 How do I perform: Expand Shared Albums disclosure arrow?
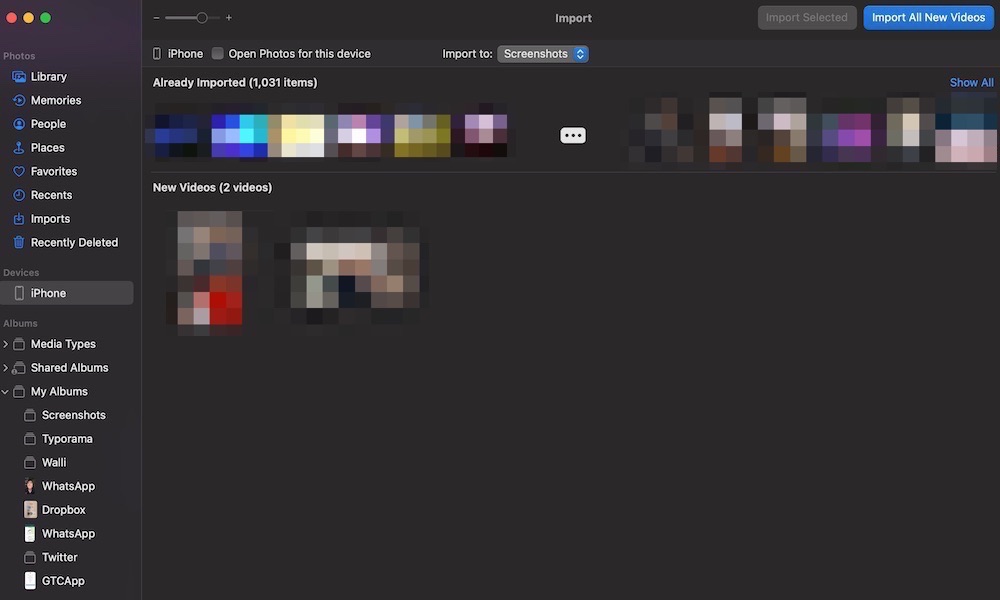5,368
